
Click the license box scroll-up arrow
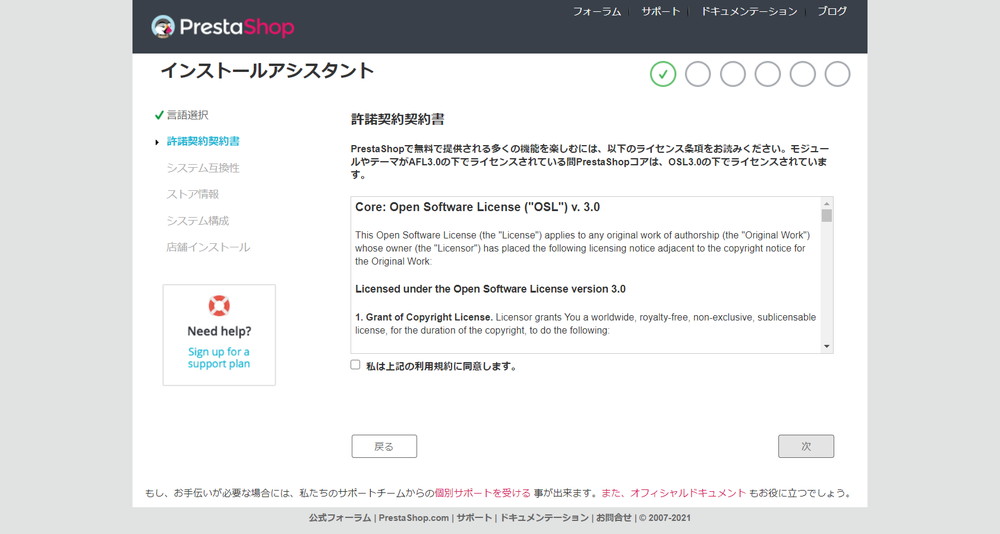coord(827,204)
